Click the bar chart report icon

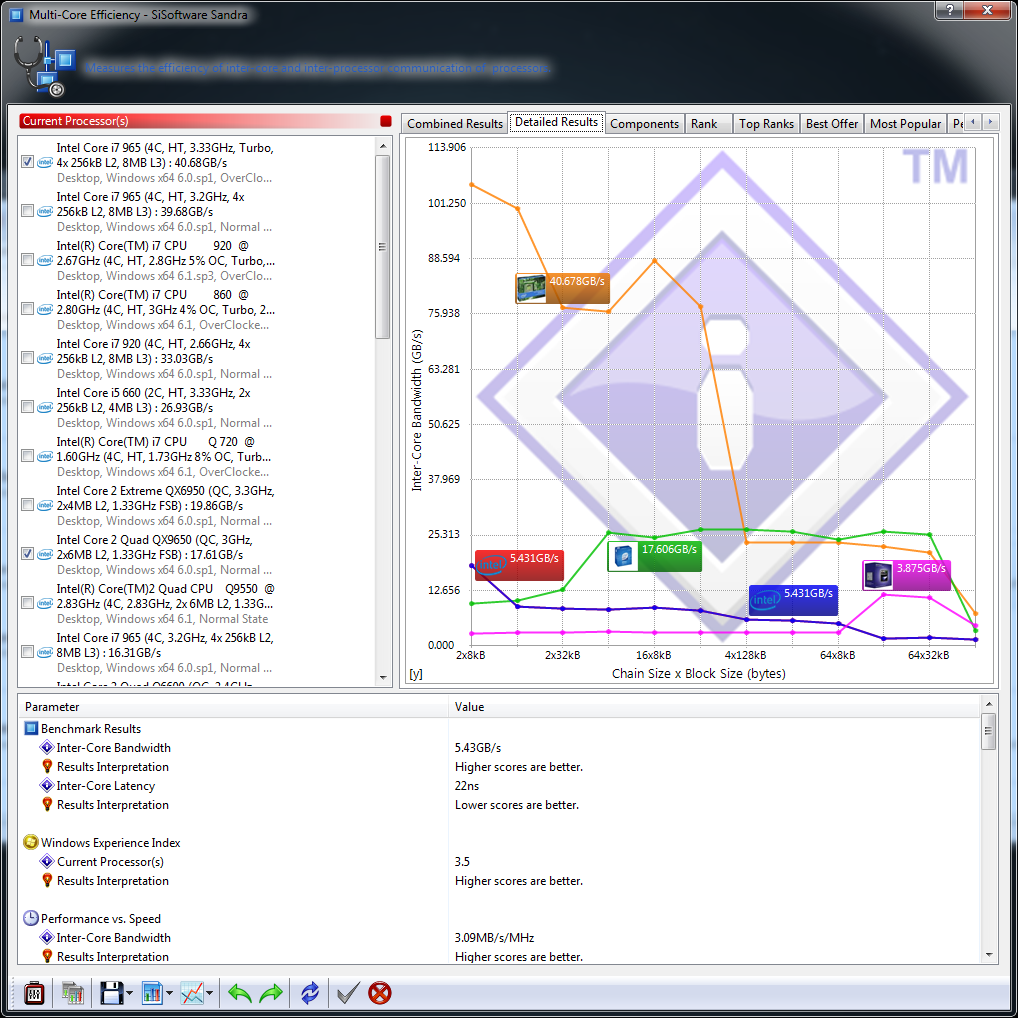151,993
